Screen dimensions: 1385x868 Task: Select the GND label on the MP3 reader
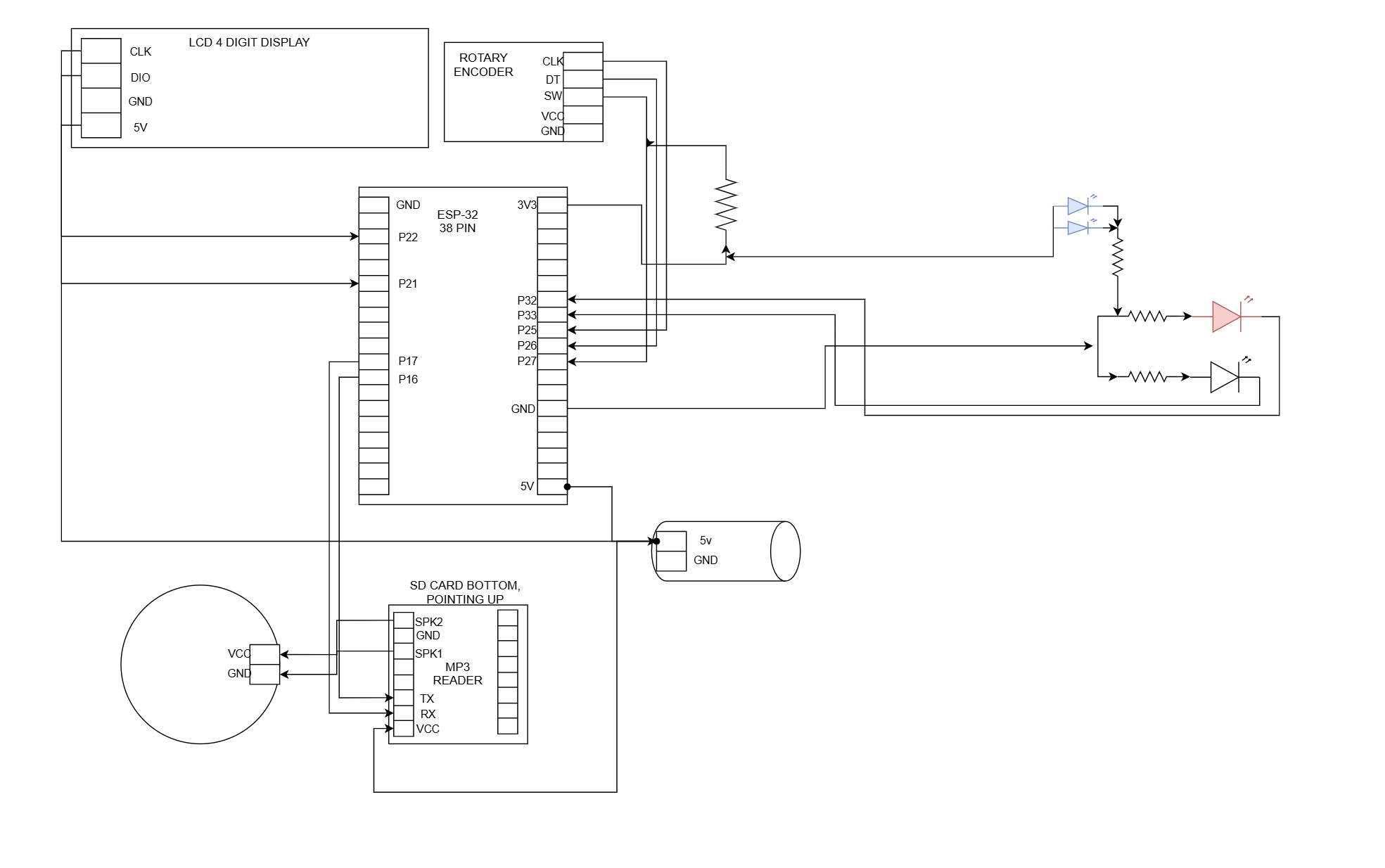pyautogui.click(x=428, y=635)
